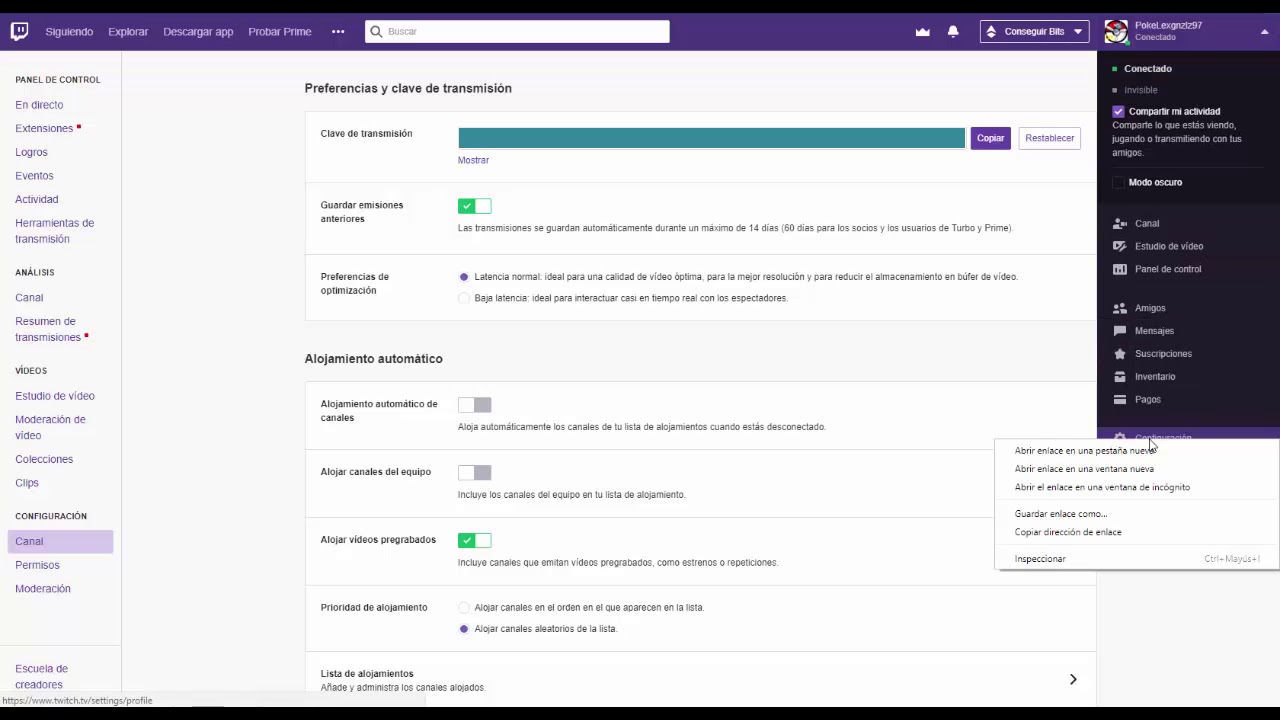Click the Twitch logo home icon
Screen dimensions: 1280x720
[19, 31]
